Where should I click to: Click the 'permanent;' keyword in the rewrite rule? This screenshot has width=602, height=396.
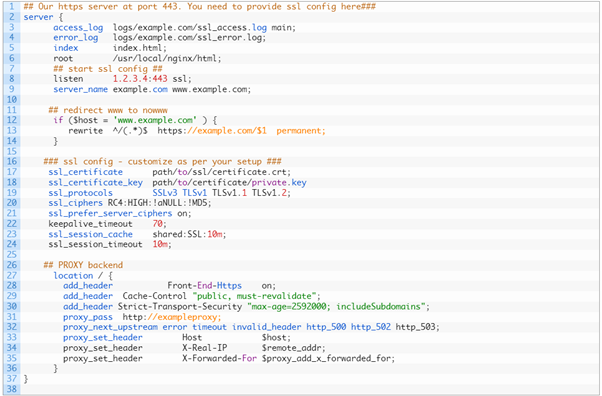(x=301, y=131)
